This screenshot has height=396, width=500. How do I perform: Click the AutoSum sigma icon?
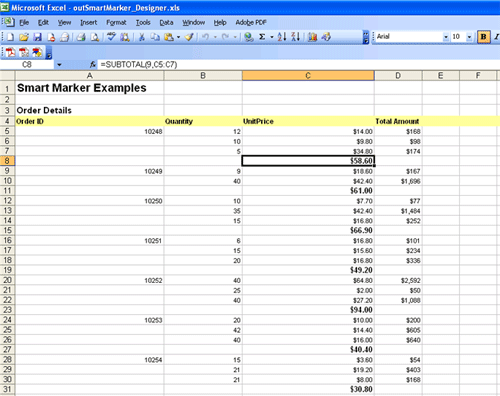[262, 37]
